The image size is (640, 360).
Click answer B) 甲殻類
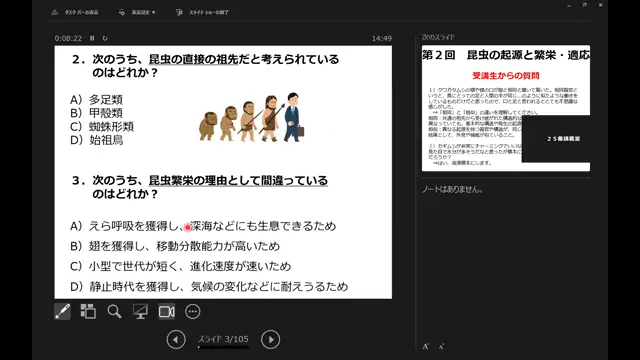click(96, 113)
